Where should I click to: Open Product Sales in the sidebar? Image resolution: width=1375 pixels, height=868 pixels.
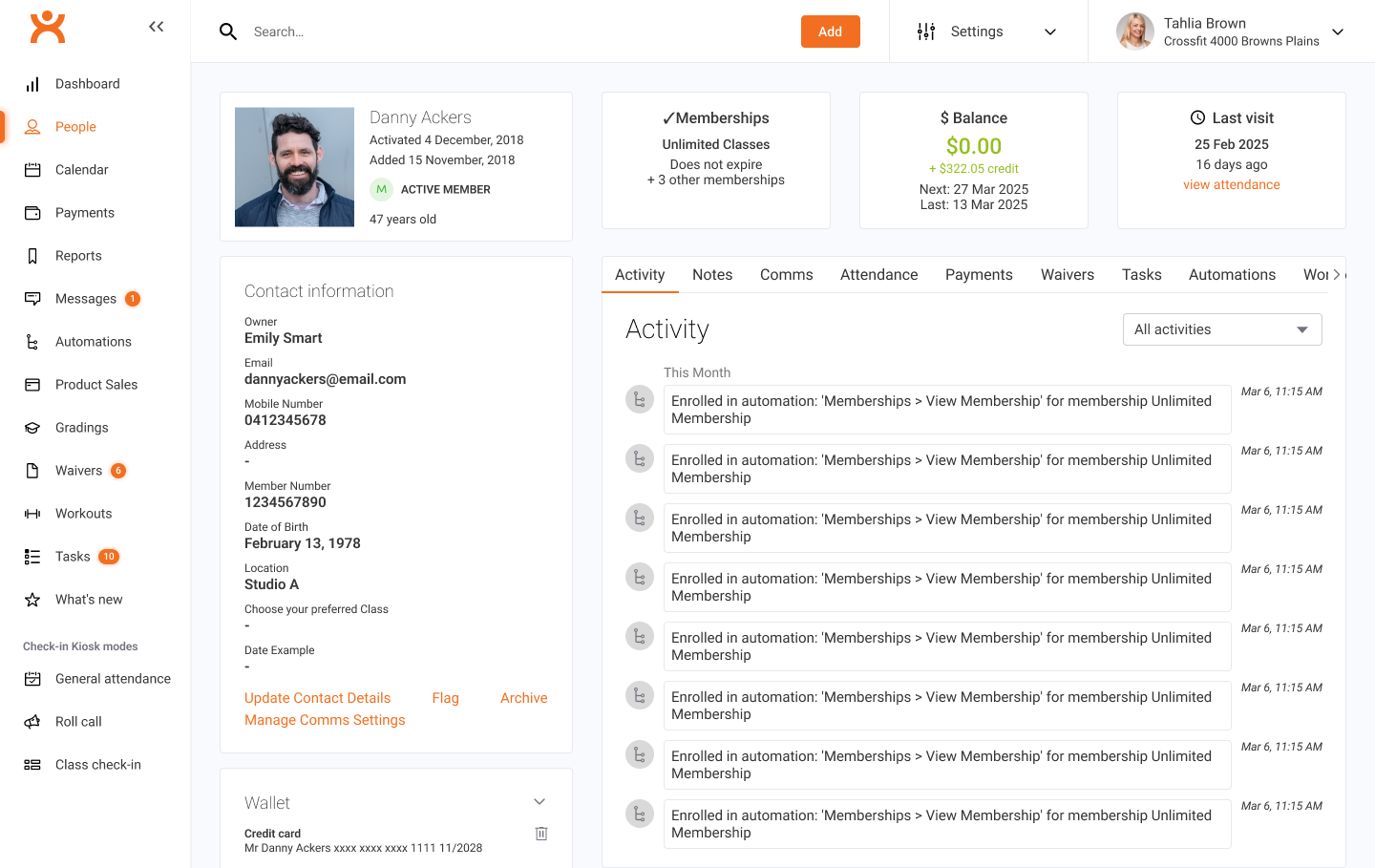[95, 385]
